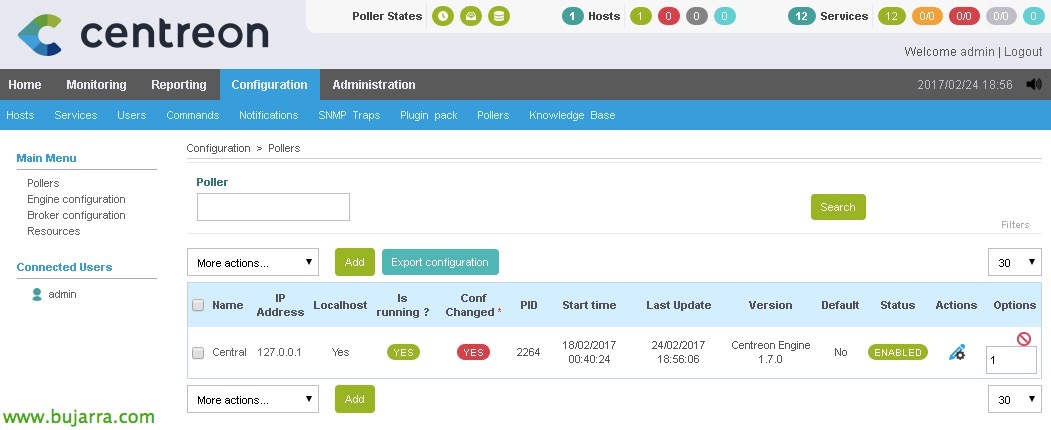This screenshot has height=430, width=1051.
Task: Go to the Knowledge Base submenu
Action: pos(572,115)
